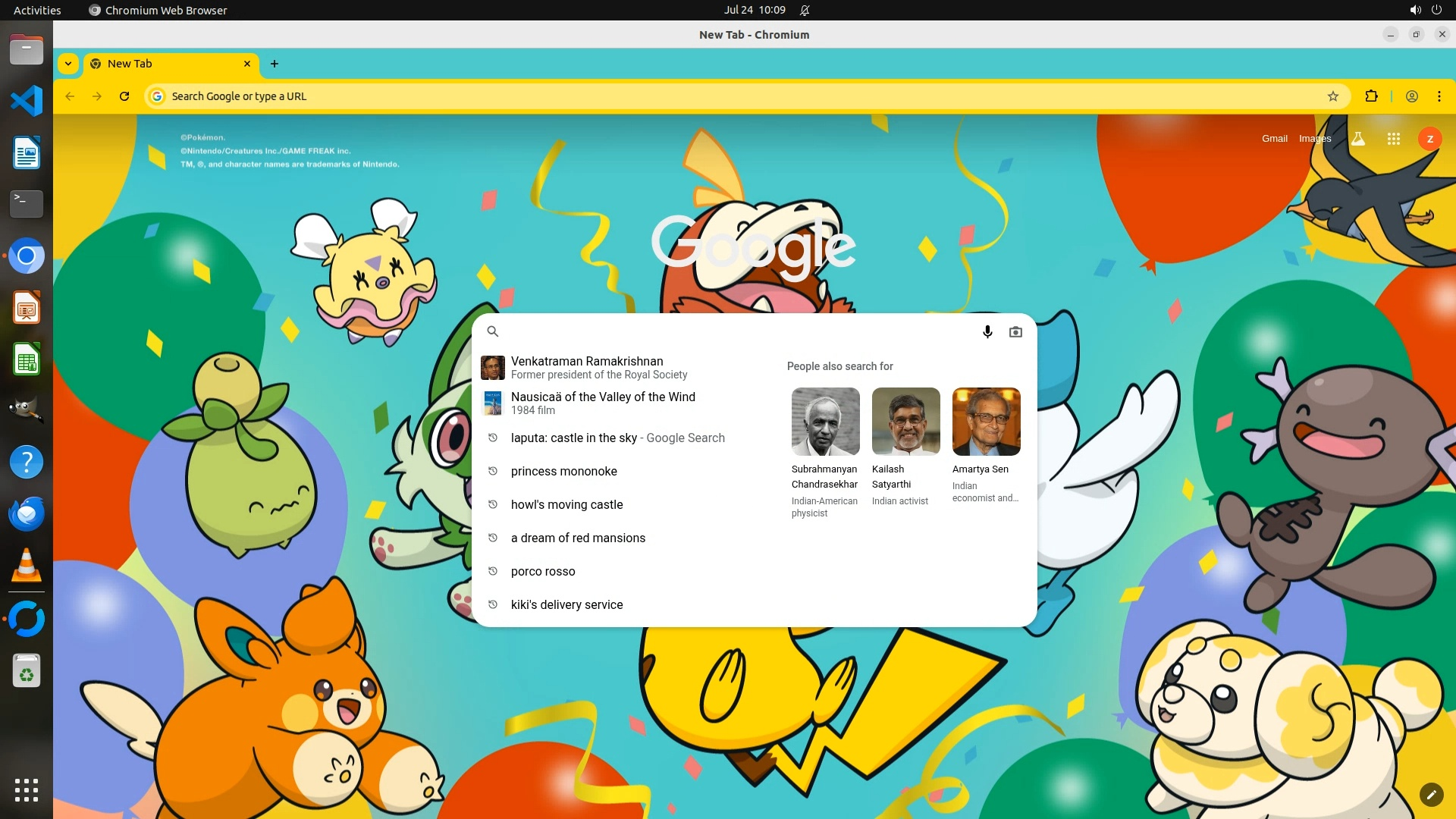
Task: Open the Images link
Action: pos(1314,139)
